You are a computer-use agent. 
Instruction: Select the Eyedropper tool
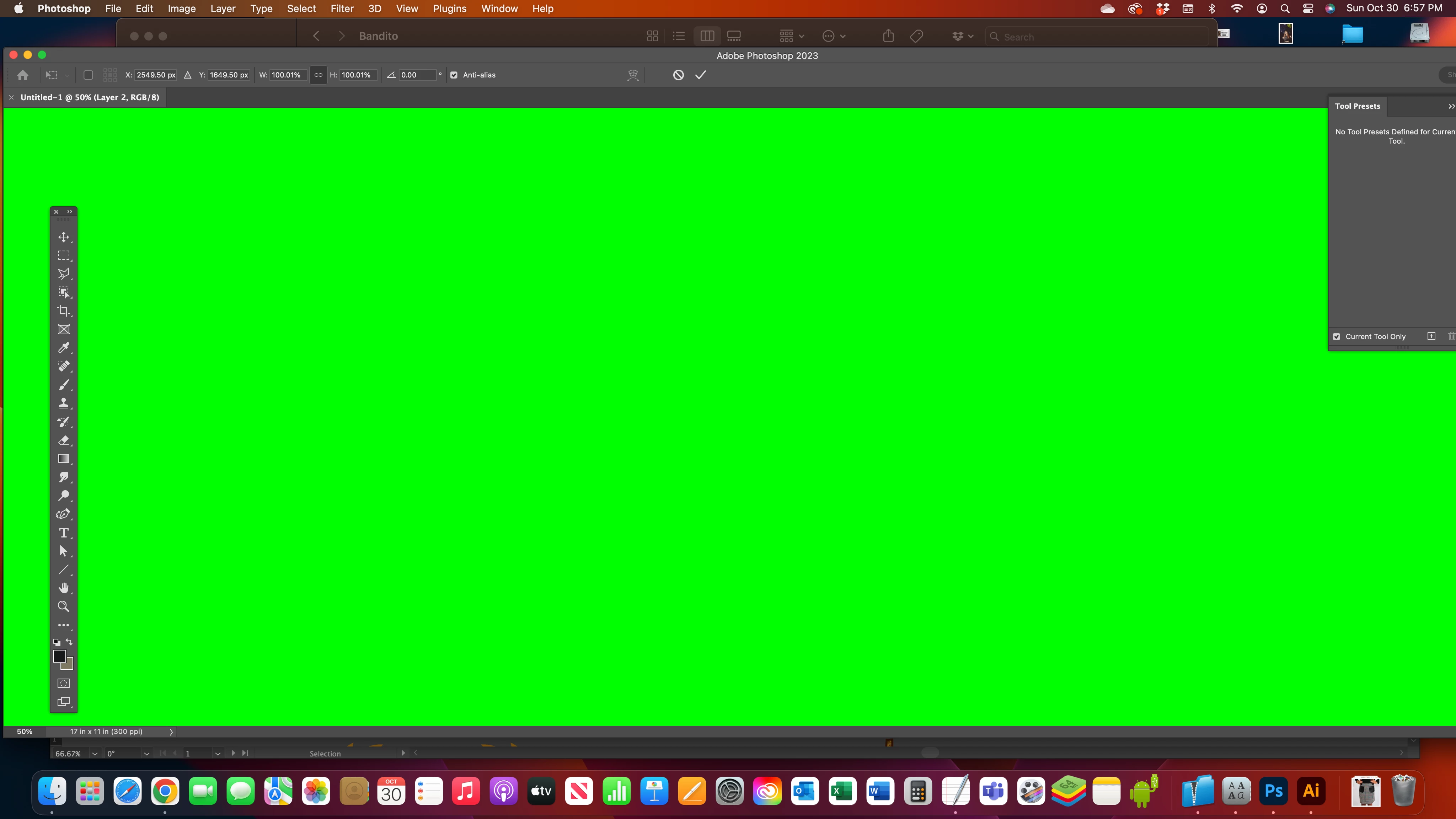click(63, 348)
